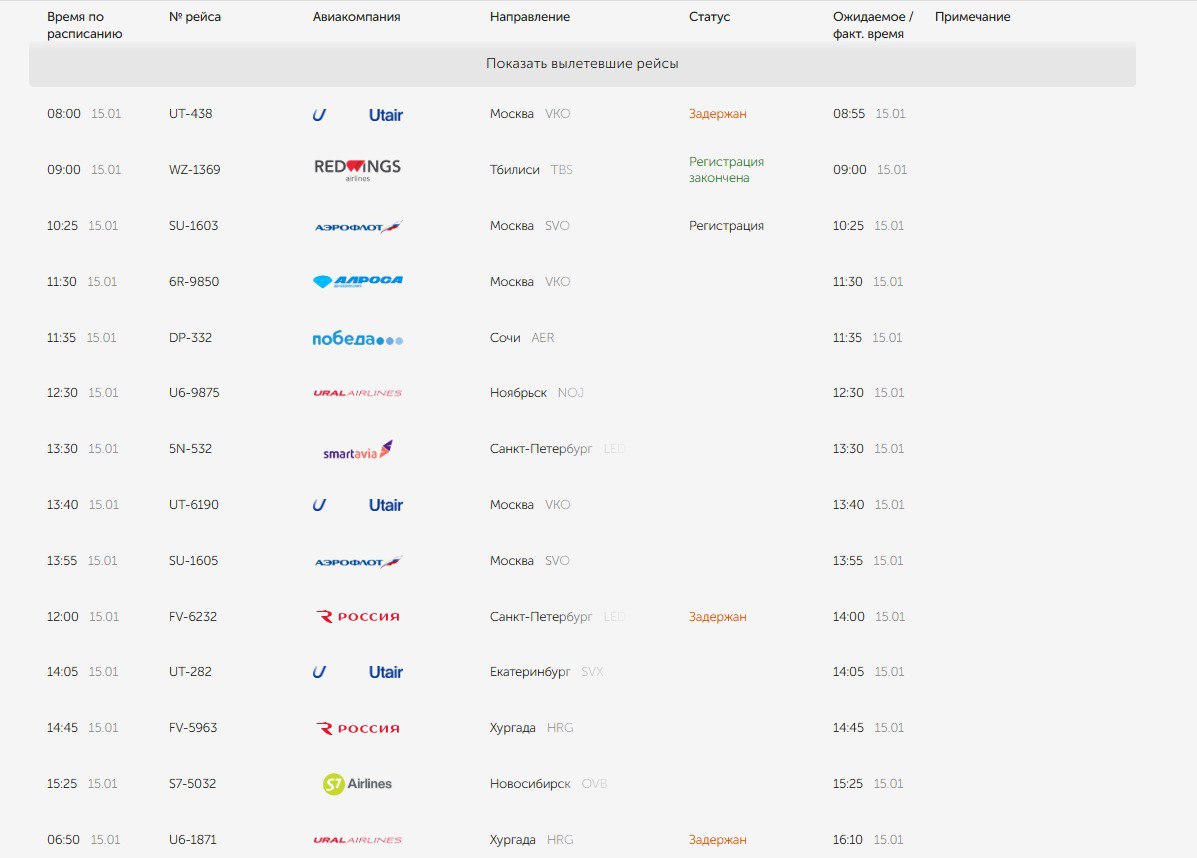This screenshot has height=858, width=1197.
Task: Click the "Направление" column header
Action: pos(530,17)
